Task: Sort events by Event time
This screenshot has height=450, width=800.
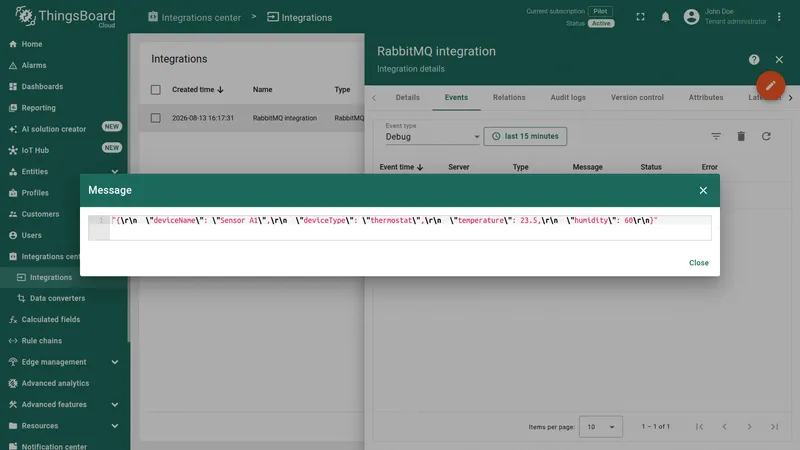Action: coord(401,167)
